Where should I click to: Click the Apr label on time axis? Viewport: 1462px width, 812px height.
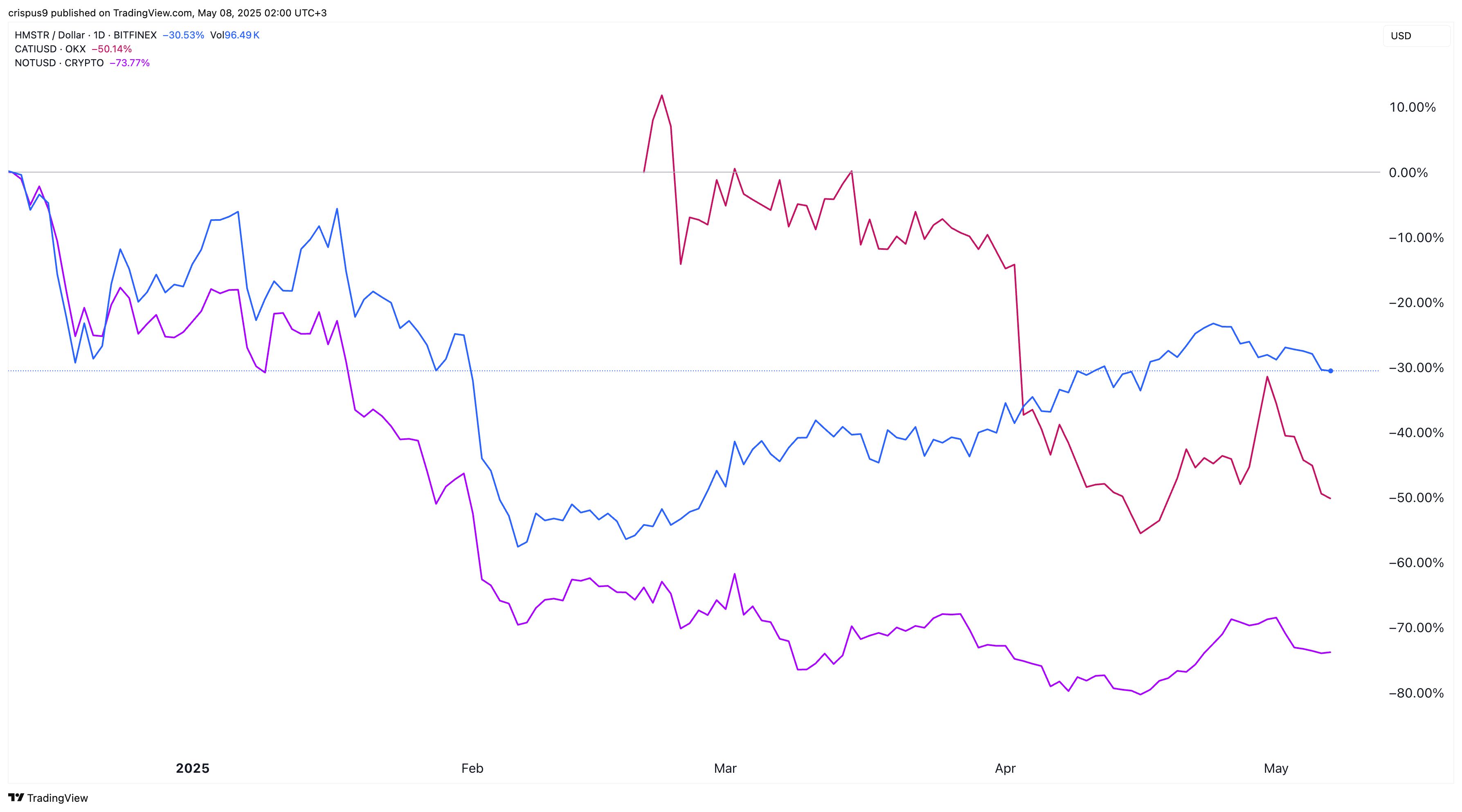point(1005,768)
